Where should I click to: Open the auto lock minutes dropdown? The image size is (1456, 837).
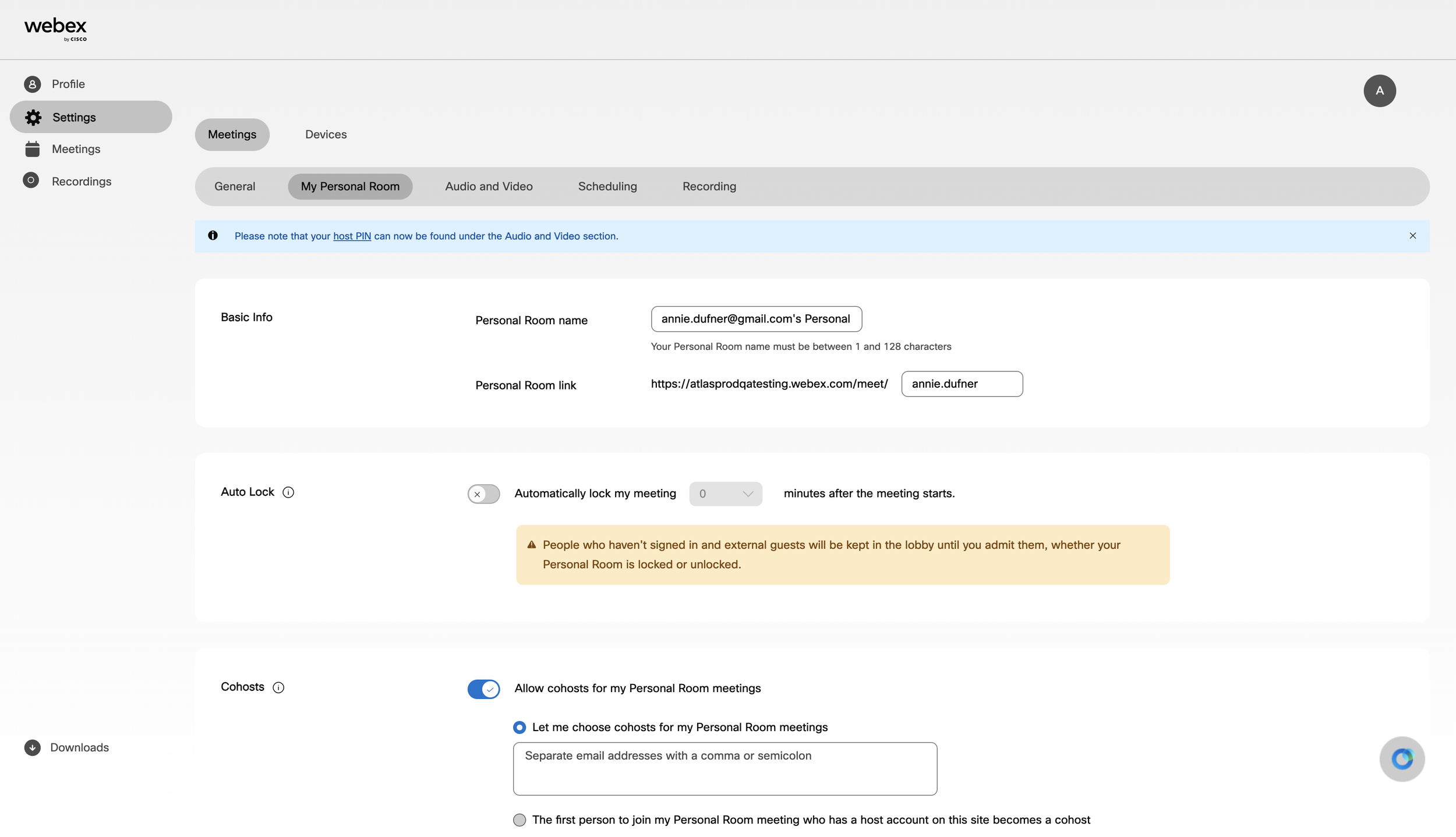726,494
